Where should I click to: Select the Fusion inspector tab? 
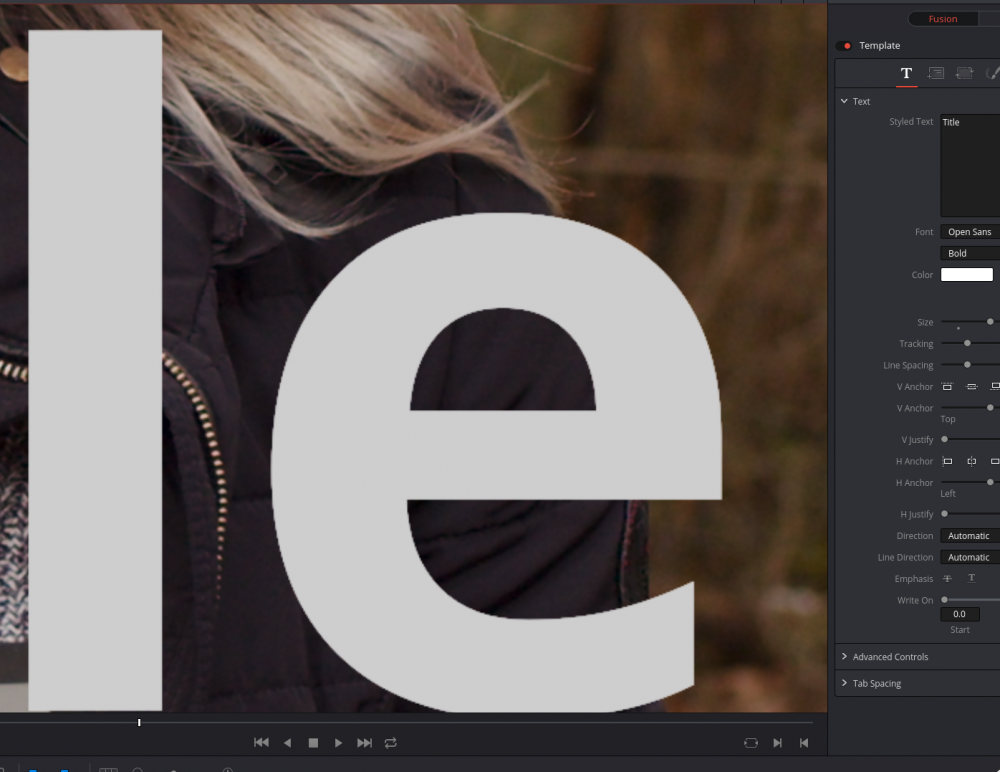942,19
